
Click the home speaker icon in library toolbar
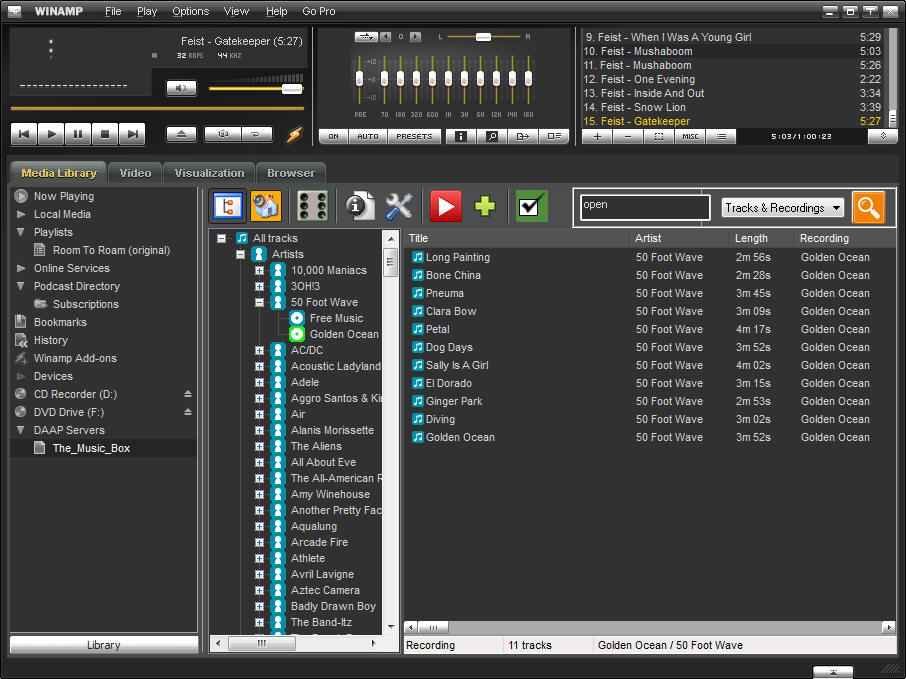(266, 206)
